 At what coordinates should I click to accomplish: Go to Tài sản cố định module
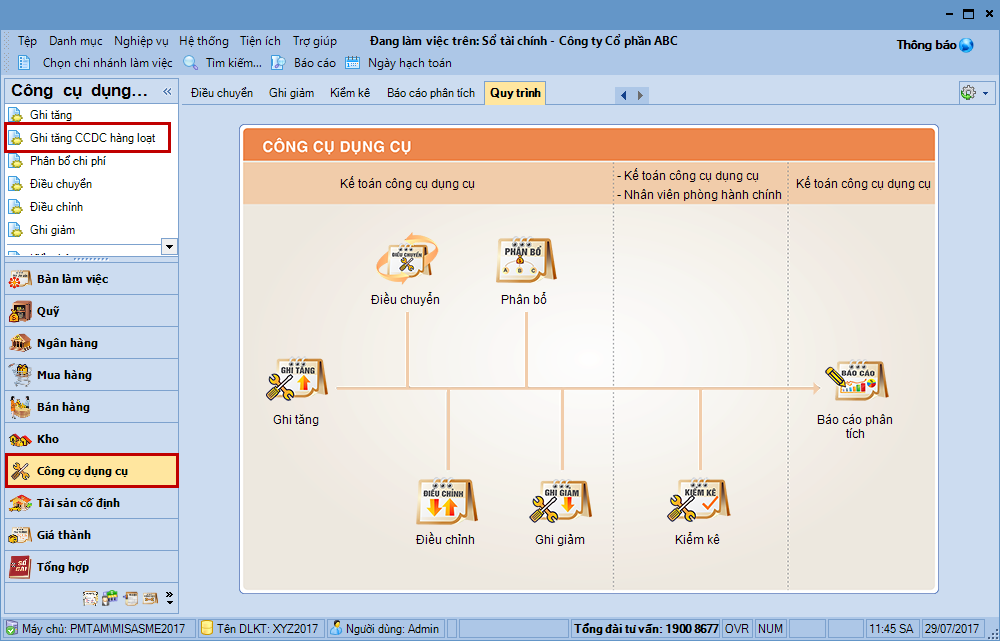78,503
